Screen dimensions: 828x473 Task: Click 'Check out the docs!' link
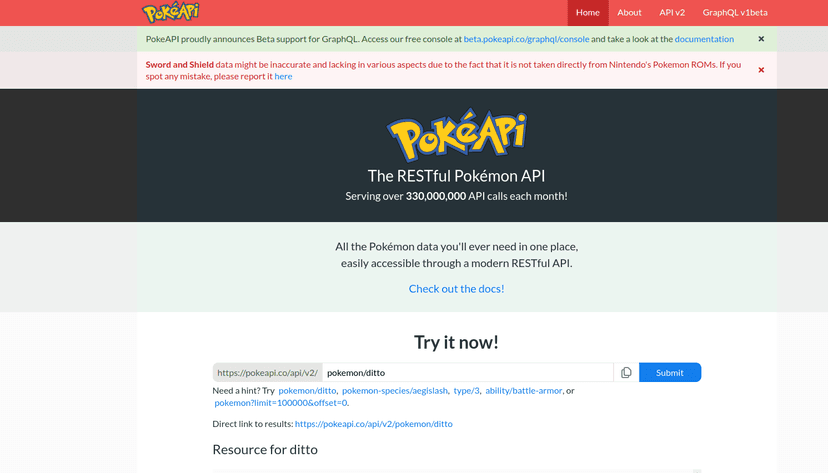click(x=456, y=289)
